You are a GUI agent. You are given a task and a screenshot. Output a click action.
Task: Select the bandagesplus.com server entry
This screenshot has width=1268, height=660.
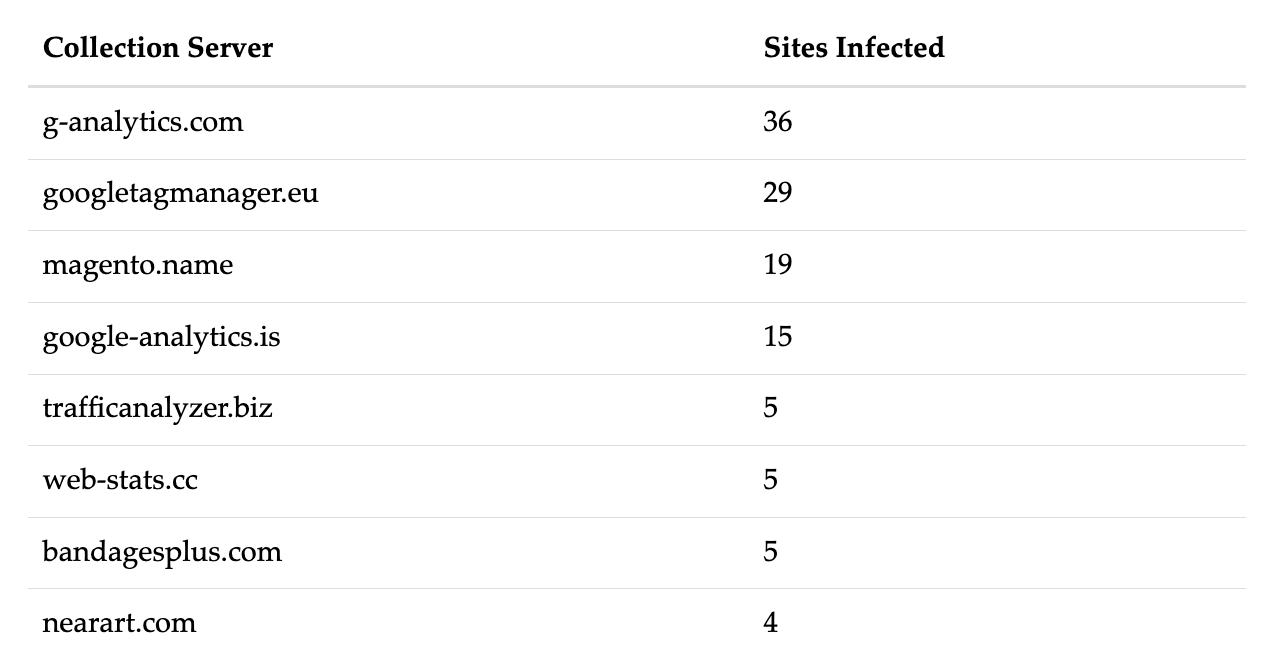point(162,552)
